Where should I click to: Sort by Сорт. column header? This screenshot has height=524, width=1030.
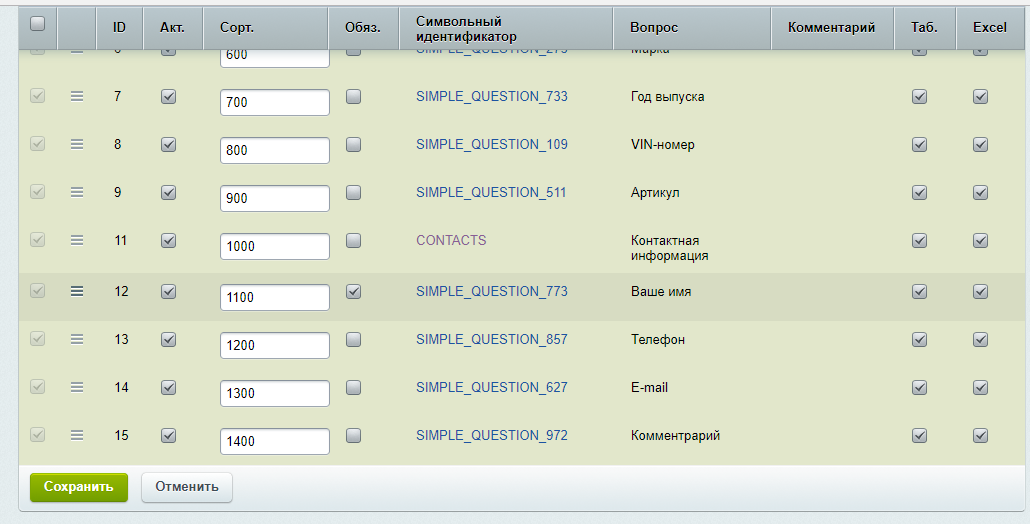click(x=237, y=28)
